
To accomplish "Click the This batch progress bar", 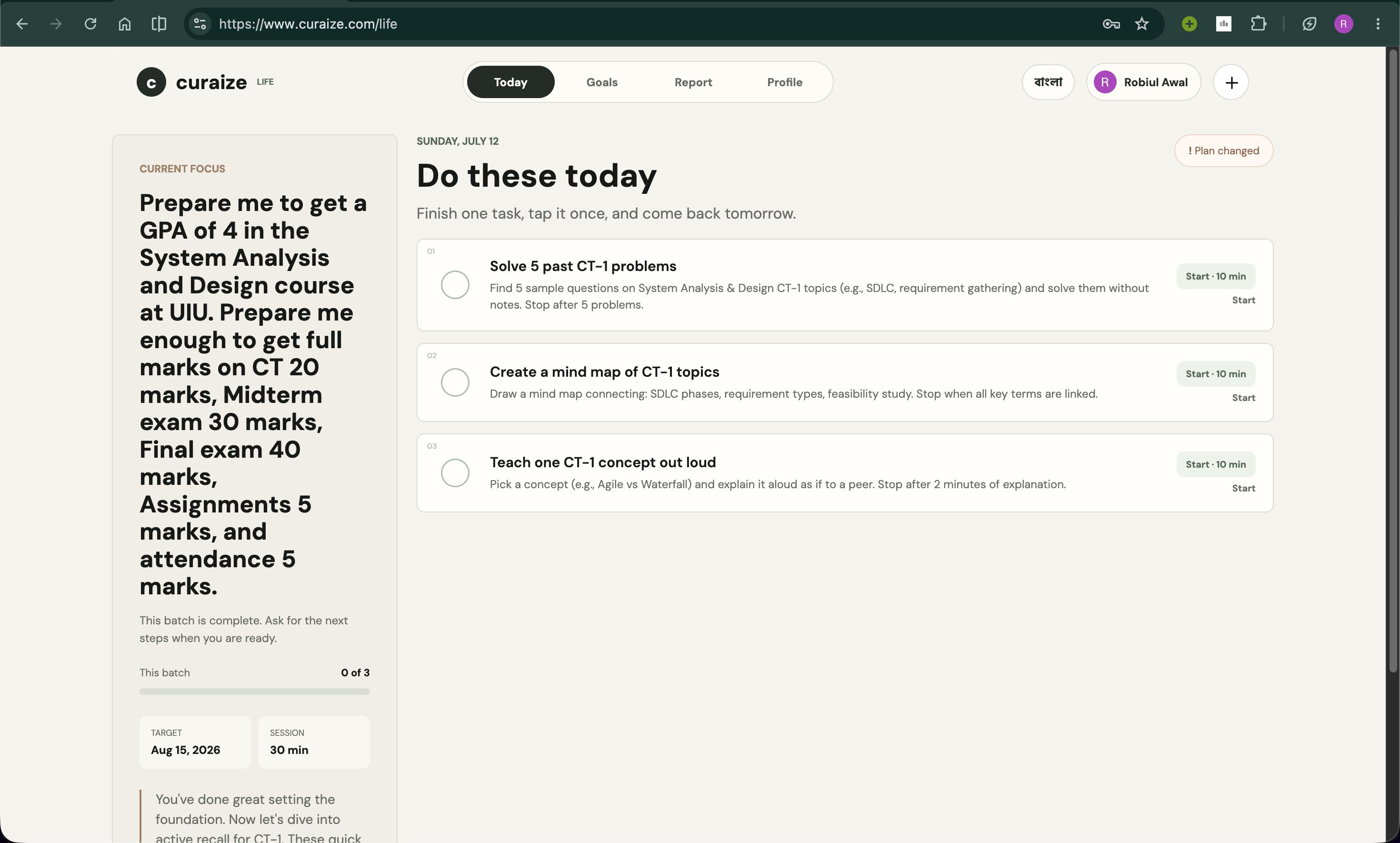I will tap(254, 692).
